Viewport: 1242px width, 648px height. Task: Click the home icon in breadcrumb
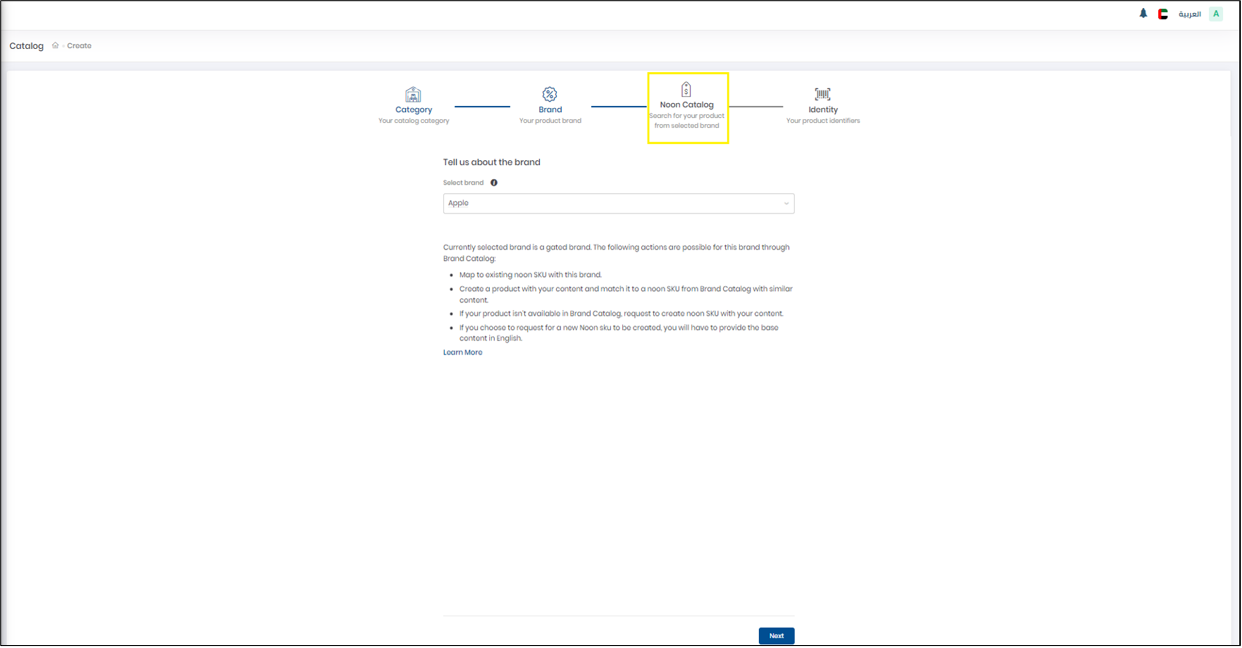55,46
